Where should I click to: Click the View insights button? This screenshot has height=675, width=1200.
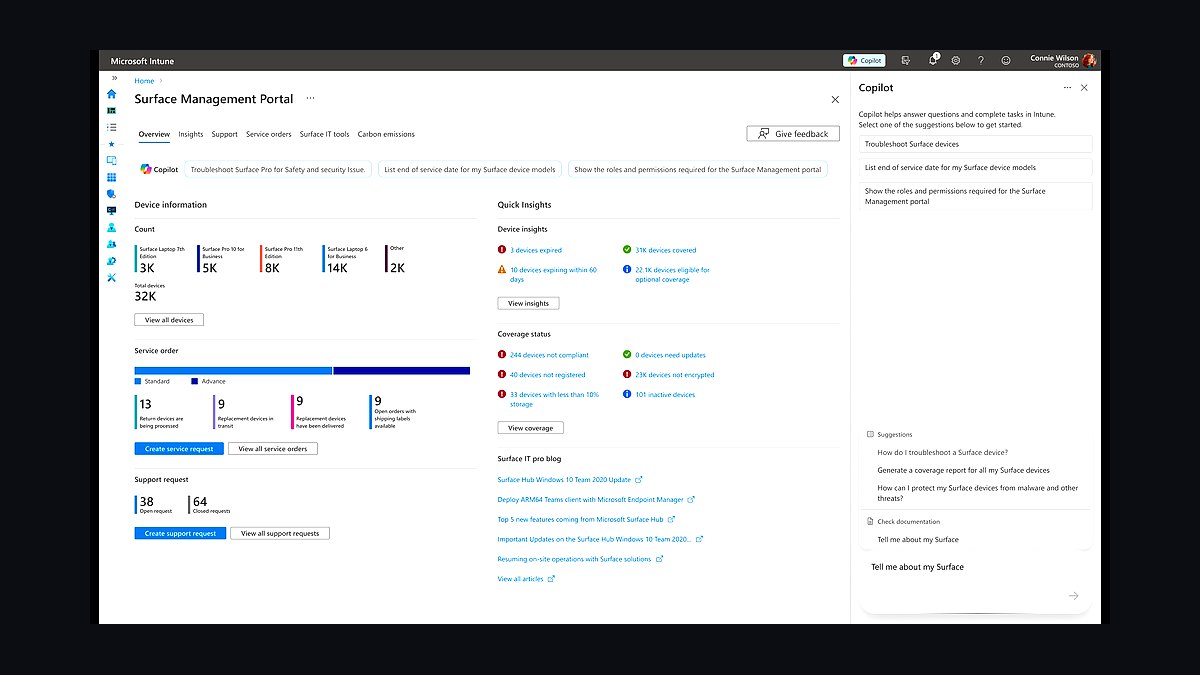tap(528, 303)
